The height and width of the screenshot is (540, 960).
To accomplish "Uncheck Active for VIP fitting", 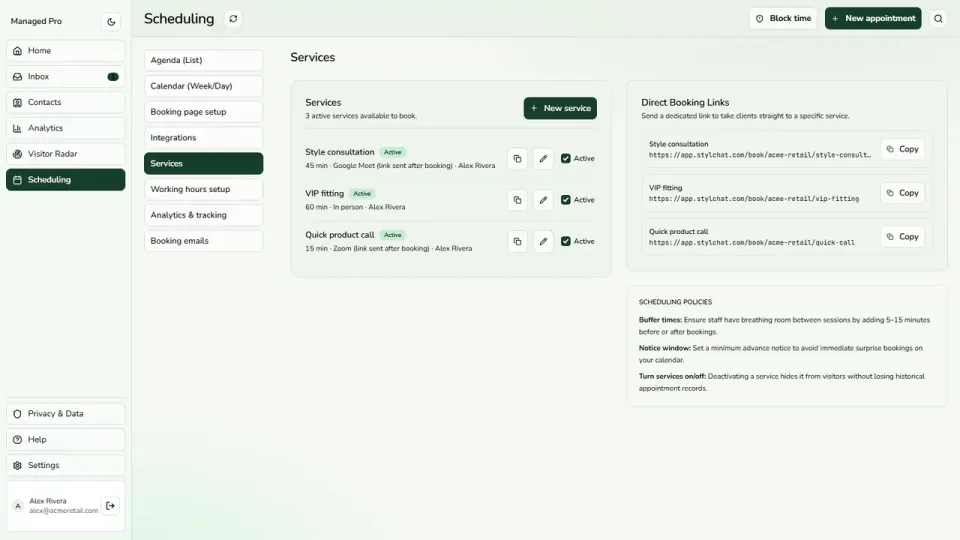I will pos(566,200).
